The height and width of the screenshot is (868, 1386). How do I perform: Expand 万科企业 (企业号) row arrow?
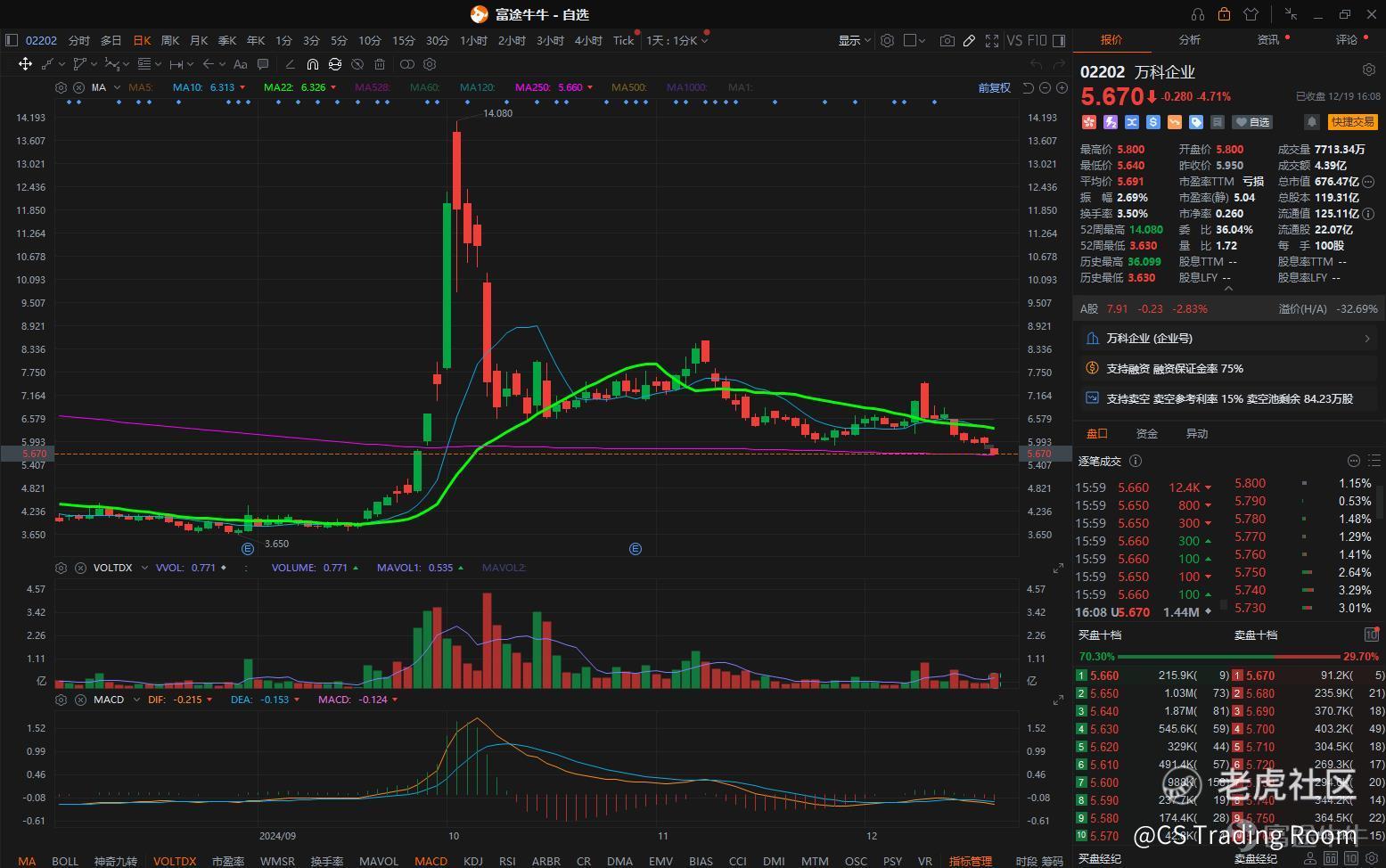click(x=1367, y=339)
